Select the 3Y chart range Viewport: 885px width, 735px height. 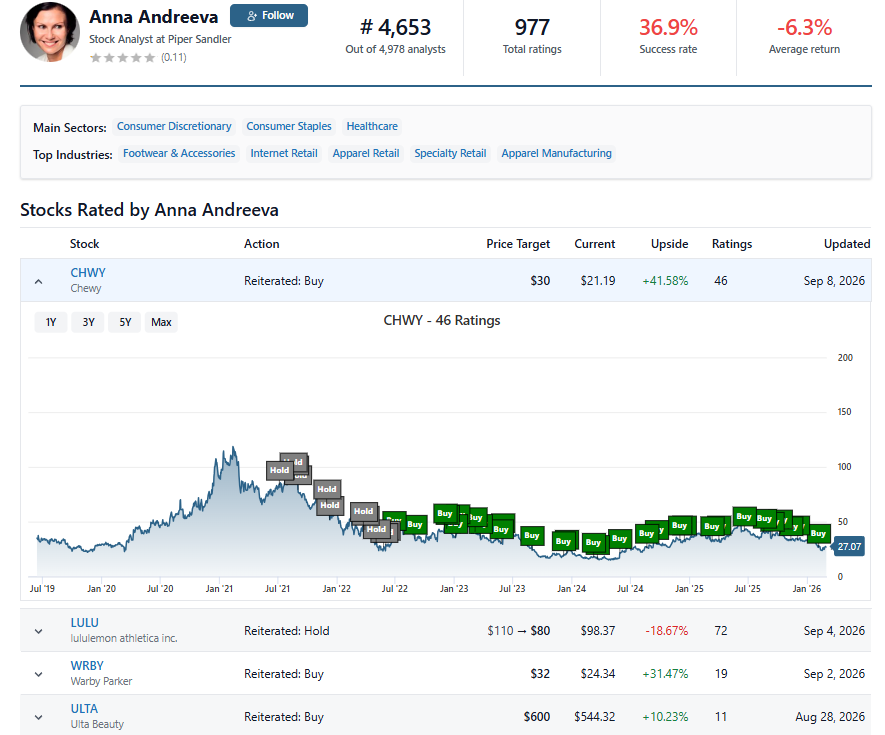tap(88, 322)
